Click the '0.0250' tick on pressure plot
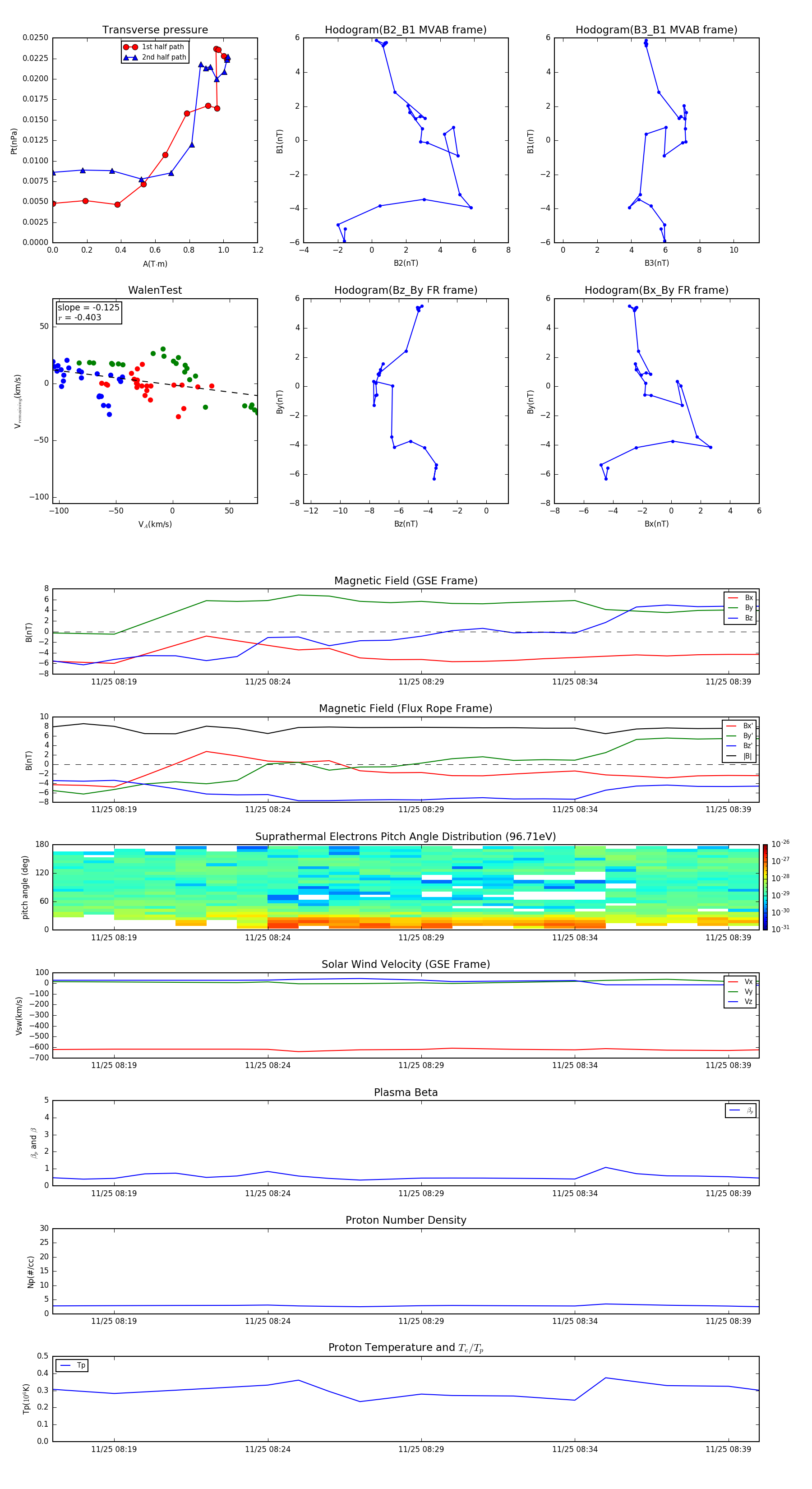Image resolution: width=812 pixels, height=1489 pixels. 35,37
